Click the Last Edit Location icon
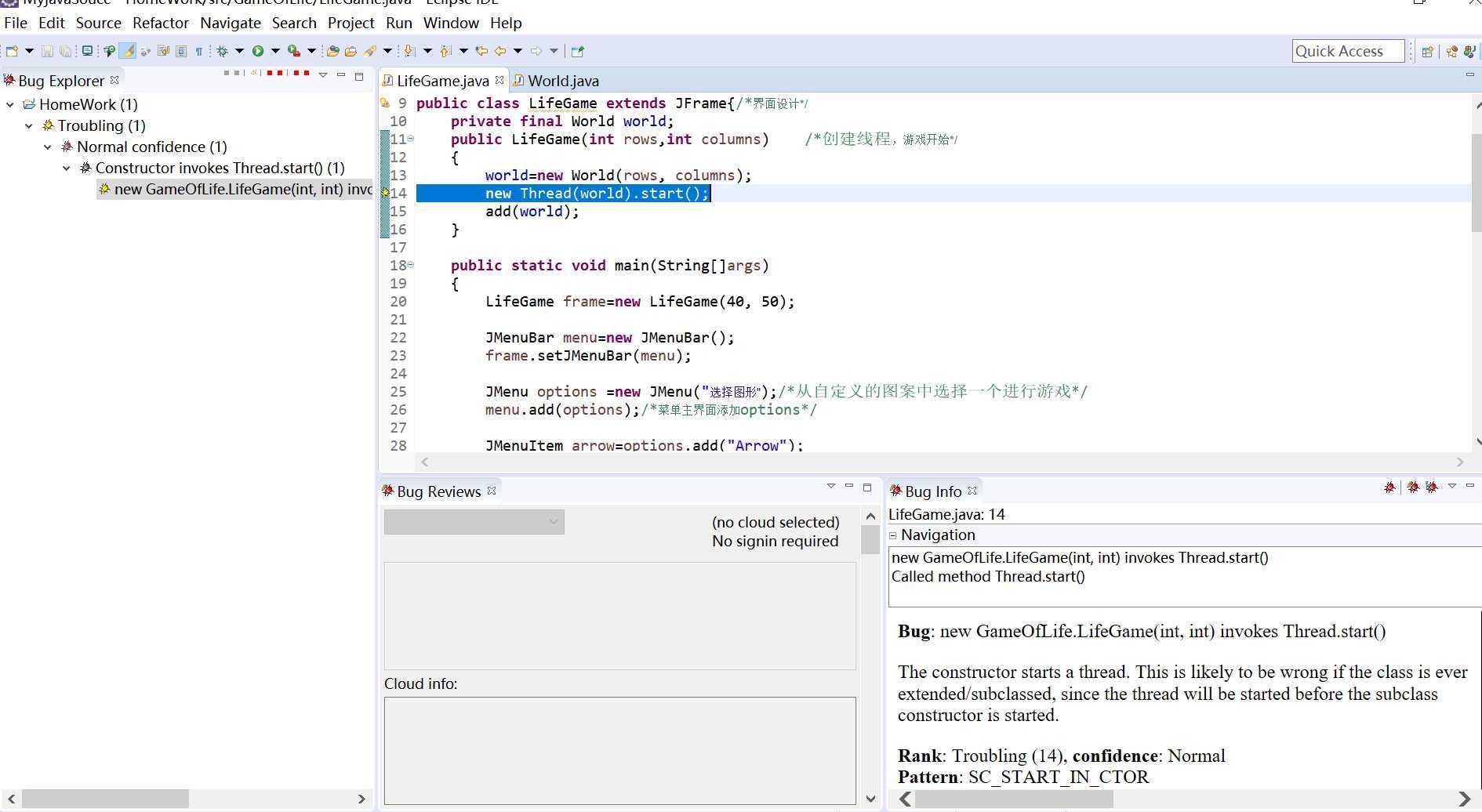This screenshot has width=1482, height=812. [x=481, y=51]
